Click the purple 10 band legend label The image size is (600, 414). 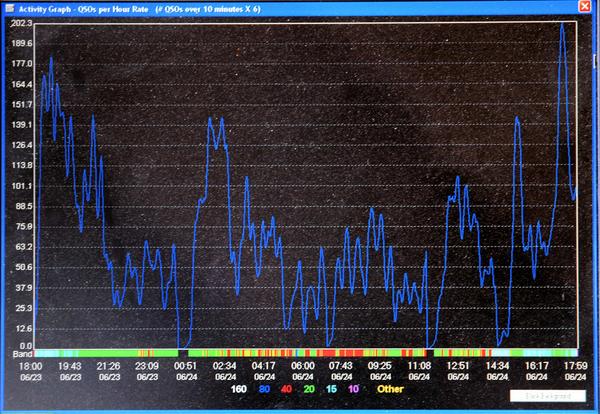(x=353, y=389)
